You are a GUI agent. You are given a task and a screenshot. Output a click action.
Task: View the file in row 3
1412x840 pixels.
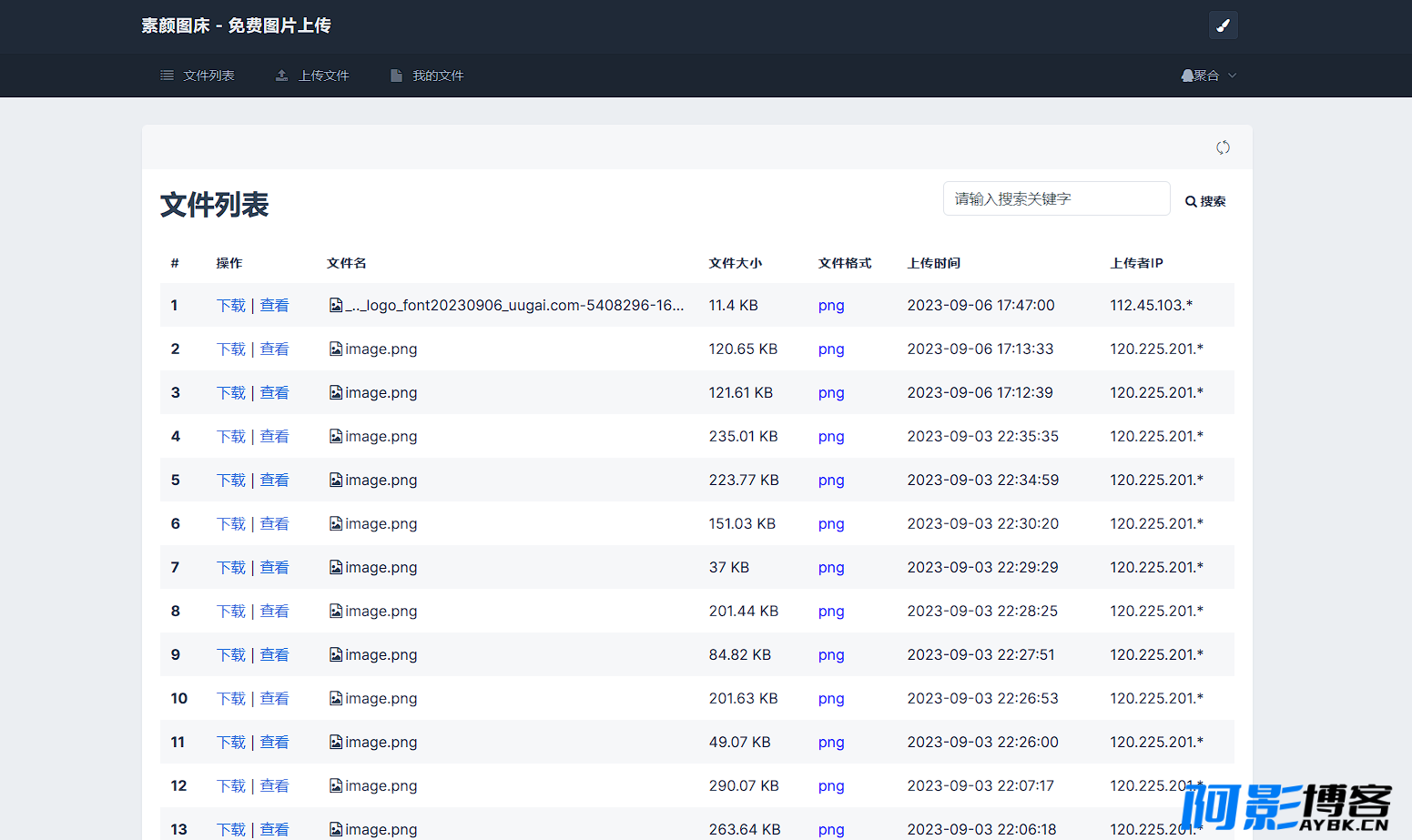click(274, 392)
